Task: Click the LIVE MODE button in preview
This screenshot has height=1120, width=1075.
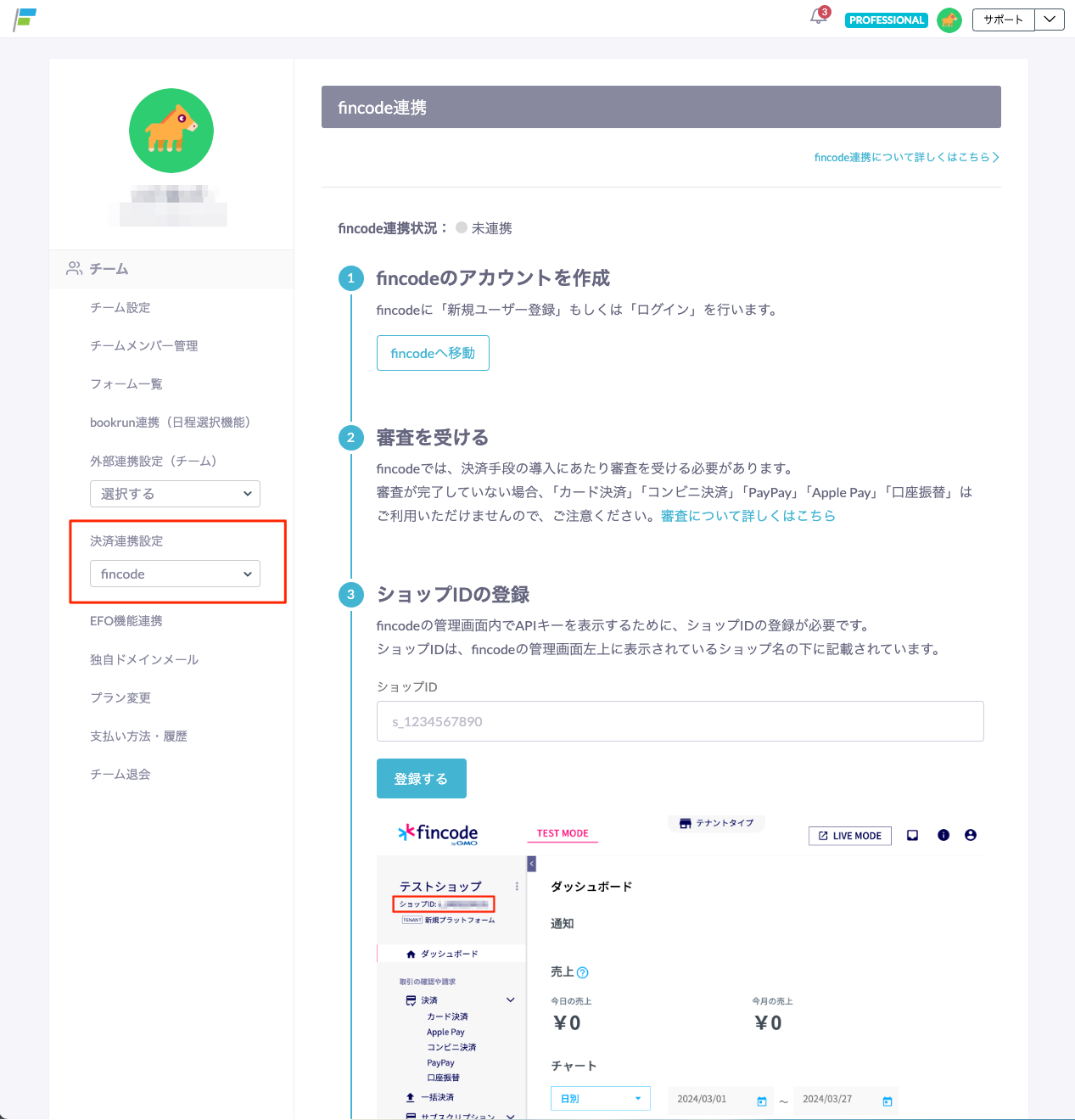Action: (x=849, y=836)
